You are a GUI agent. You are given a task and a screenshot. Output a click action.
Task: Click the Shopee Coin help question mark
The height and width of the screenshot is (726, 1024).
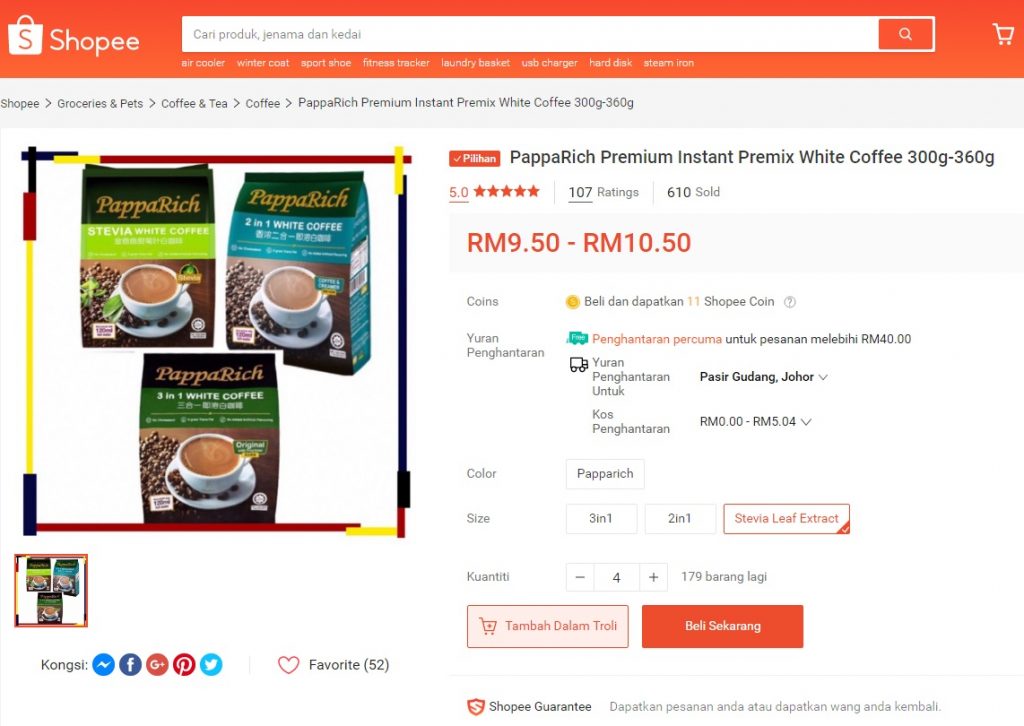point(790,302)
